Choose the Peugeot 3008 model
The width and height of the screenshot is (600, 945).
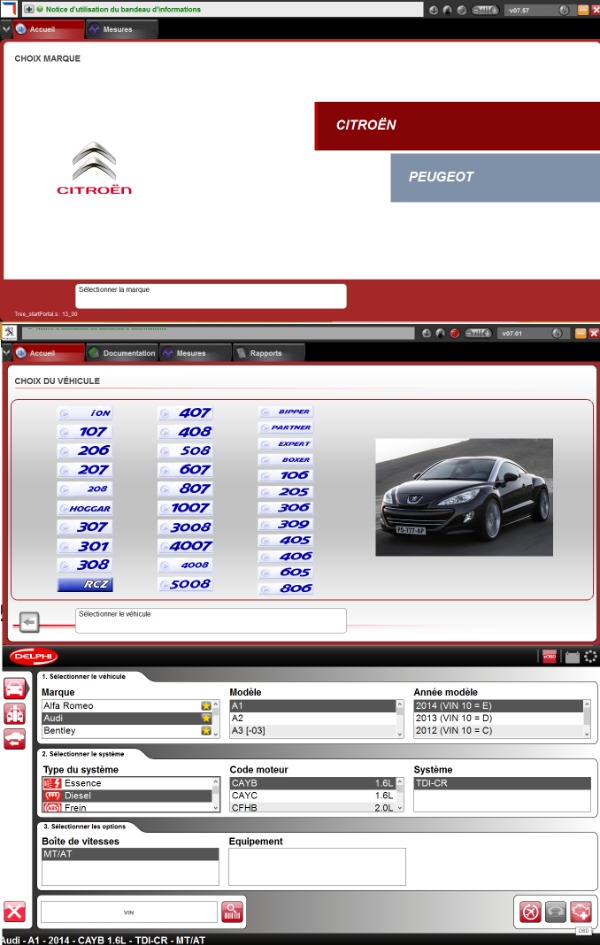pos(186,527)
